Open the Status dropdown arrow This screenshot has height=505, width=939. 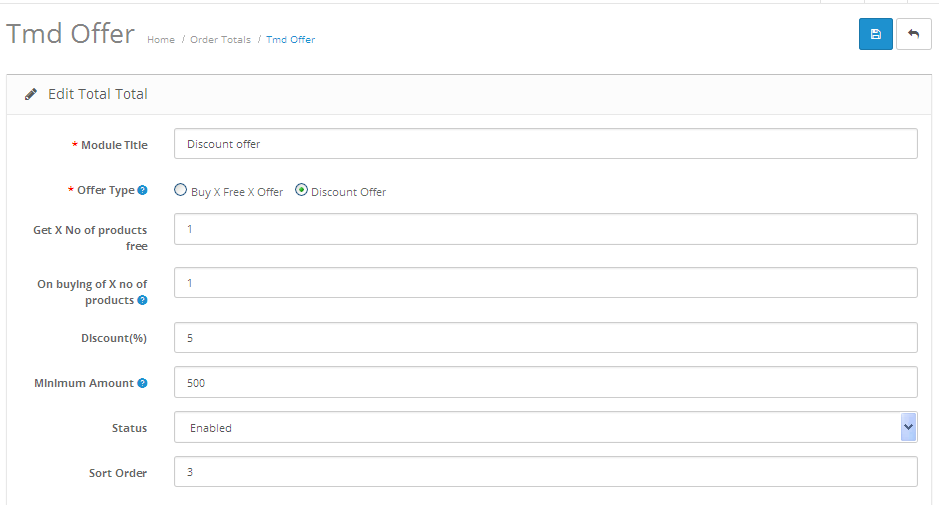(x=908, y=427)
